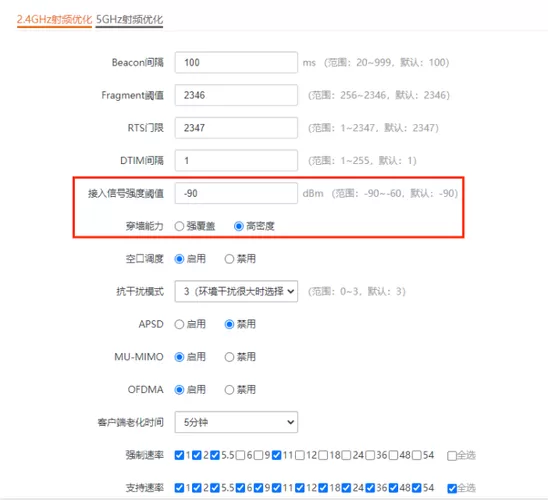The image size is (548, 500).
Task: Disable MU-MIMO with 禁用 radio
Action: click(x=229, y=357)
